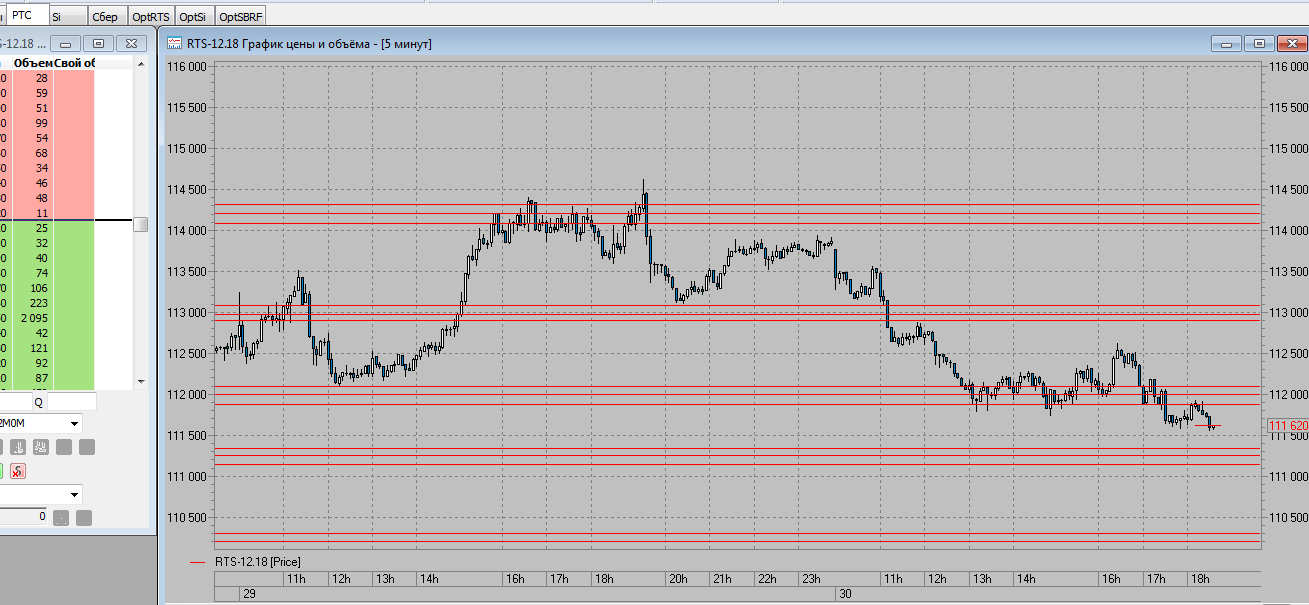The width and height of the screenshot is (1309, 605).
Task: Select the best bid row with volume 25
Action: tap(47, 228)
